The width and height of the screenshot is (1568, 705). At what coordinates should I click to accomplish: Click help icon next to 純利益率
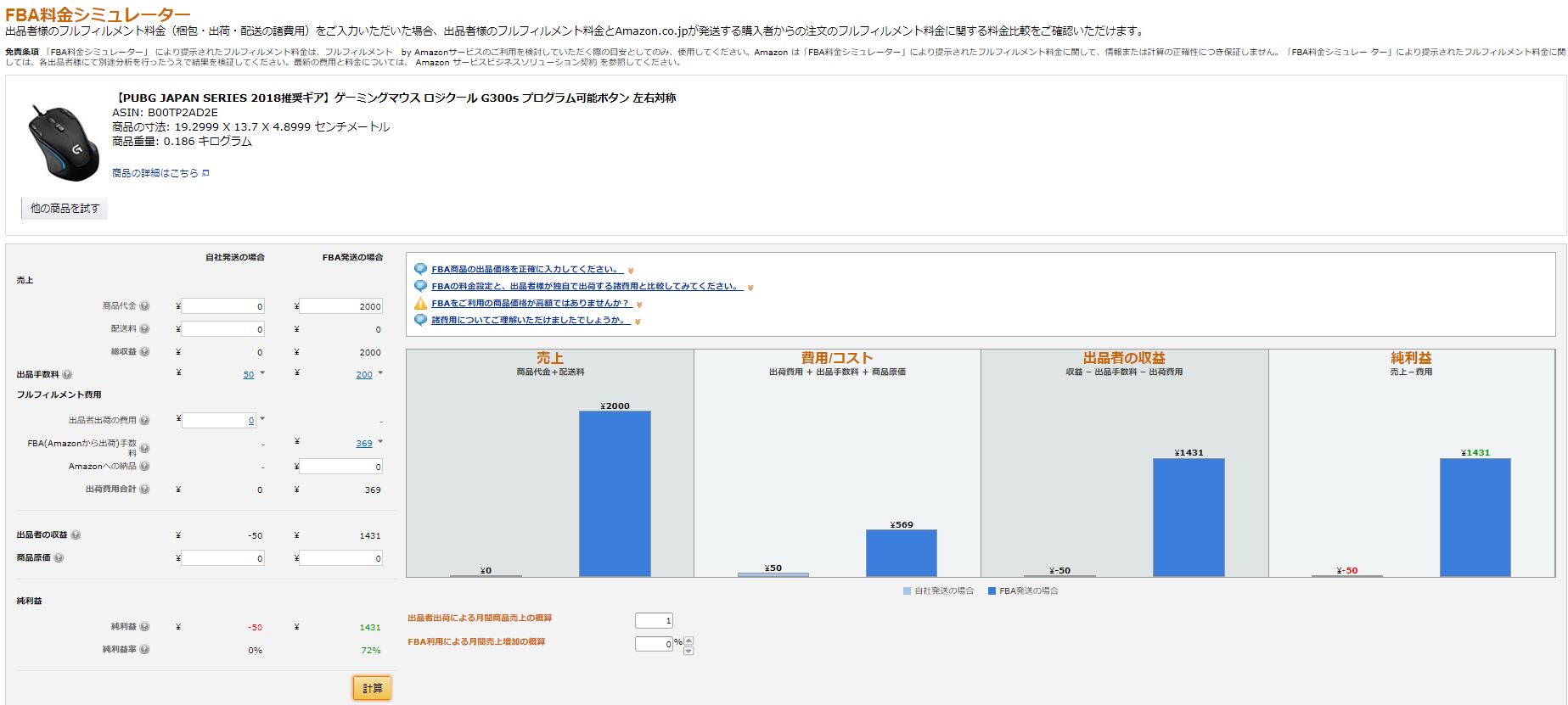click(144, 650)
